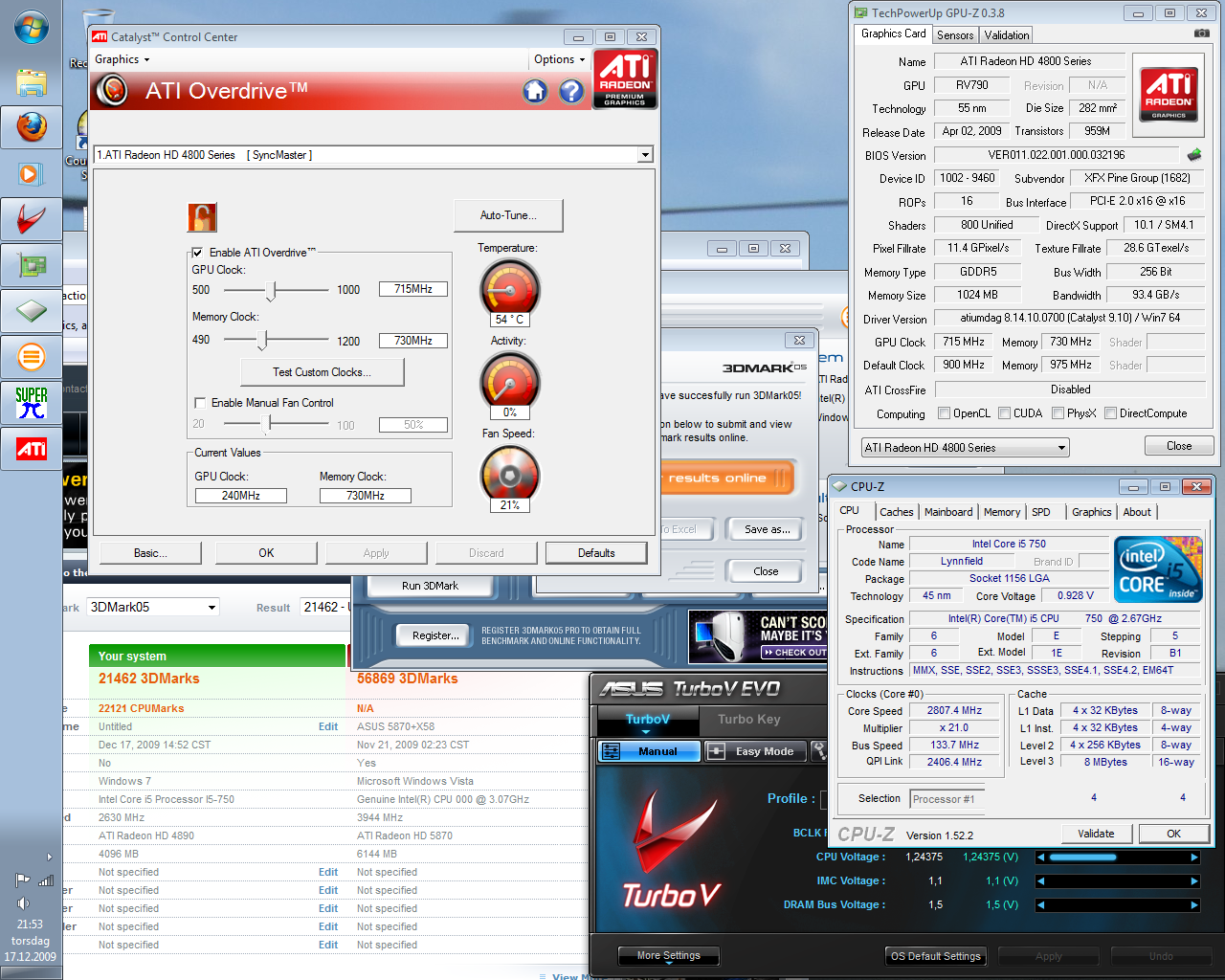Decrease CPU Voltage with left arrow

[x=1040, y=857]
